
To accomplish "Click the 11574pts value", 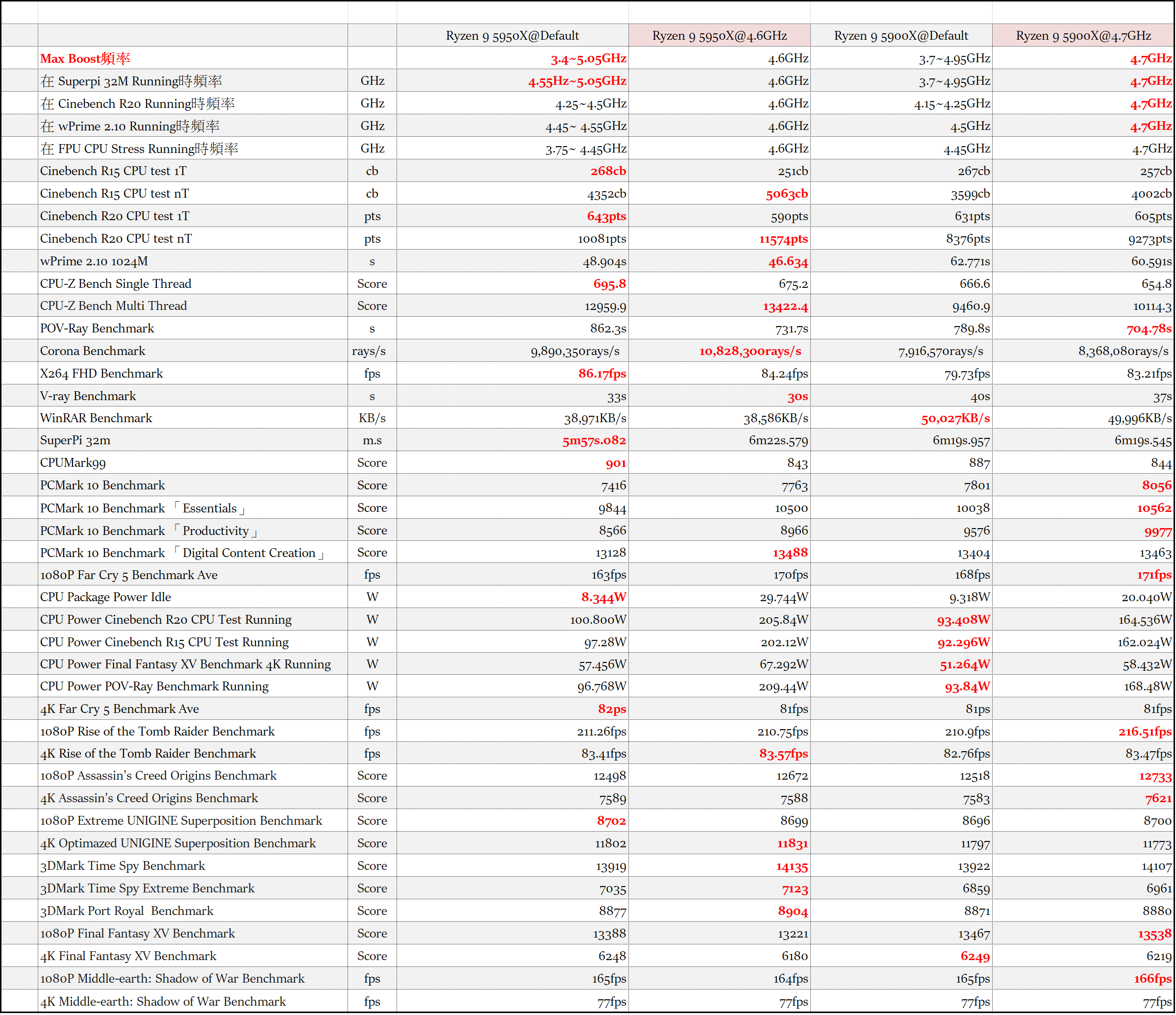I will tap(783, 238).
